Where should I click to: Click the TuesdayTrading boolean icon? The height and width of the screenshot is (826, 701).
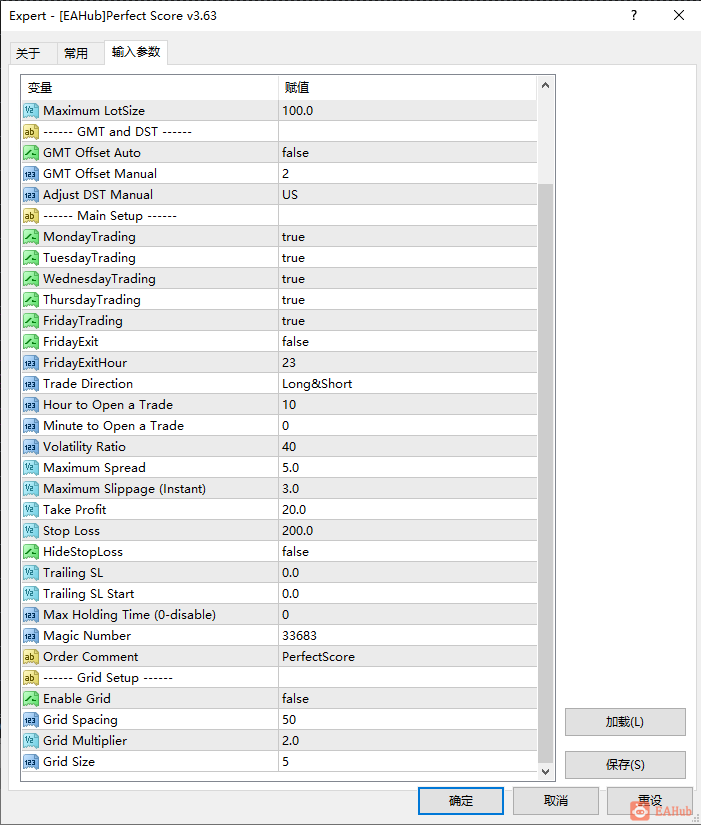[x=31, y=258]
